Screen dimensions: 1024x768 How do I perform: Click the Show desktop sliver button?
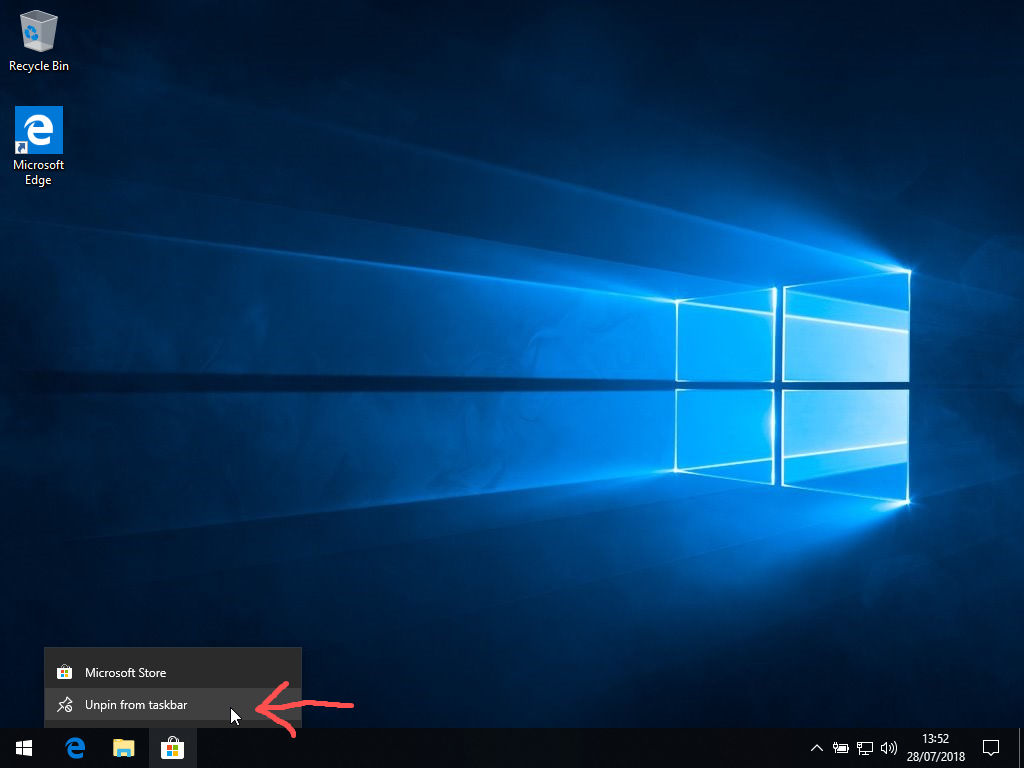tap(1021, 748)
